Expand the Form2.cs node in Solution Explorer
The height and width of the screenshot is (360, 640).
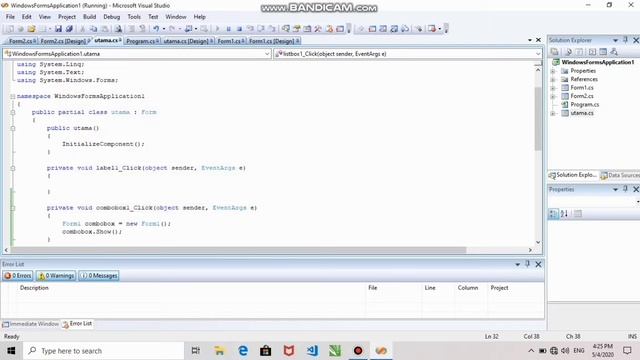click(x=553, y=96)
